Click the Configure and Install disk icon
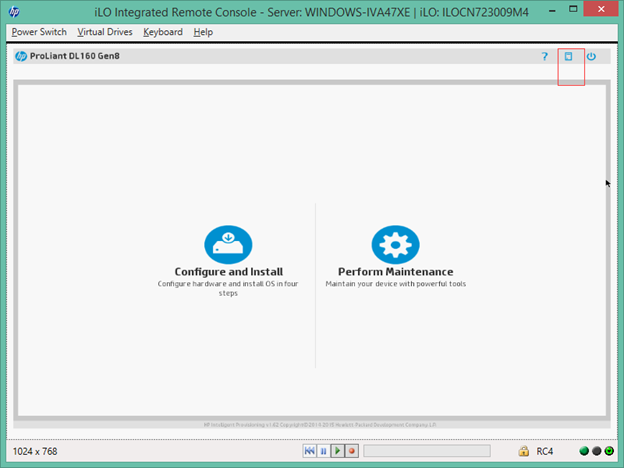Image resolution: width=624 pixels, height=468 pixels. click(x=228, y=245)
